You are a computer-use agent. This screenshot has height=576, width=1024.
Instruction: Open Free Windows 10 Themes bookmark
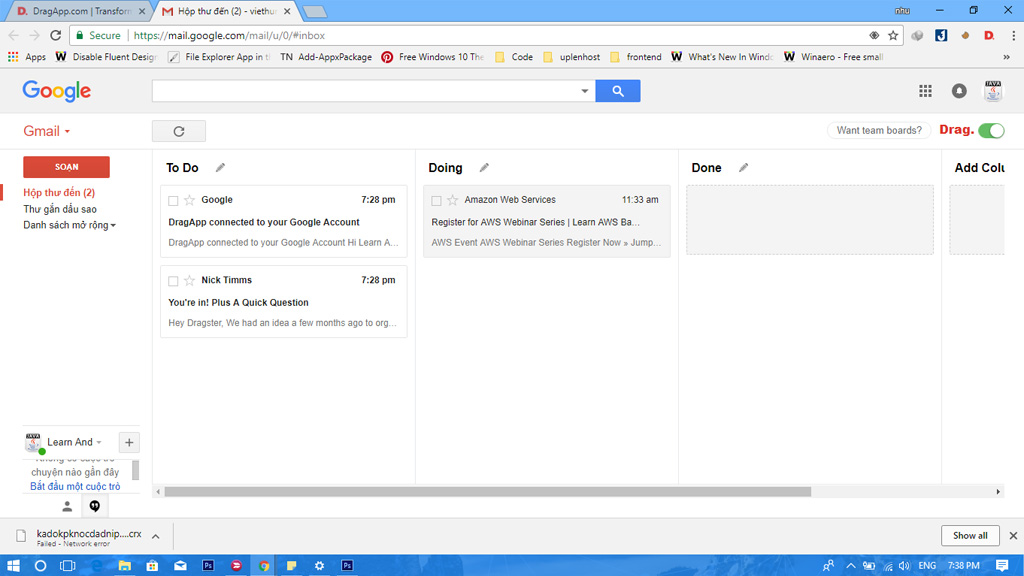click(x=433, y=57)
